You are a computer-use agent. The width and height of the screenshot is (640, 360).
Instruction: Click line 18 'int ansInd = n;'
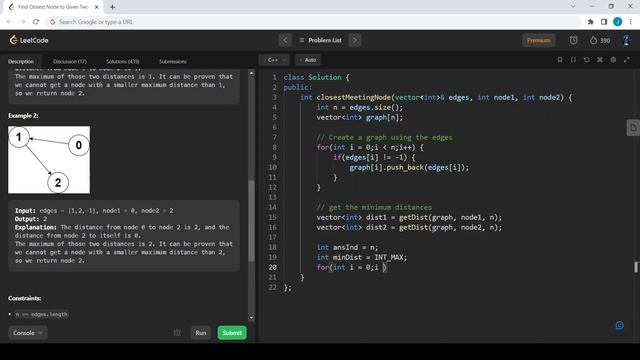tap(347, 247)
